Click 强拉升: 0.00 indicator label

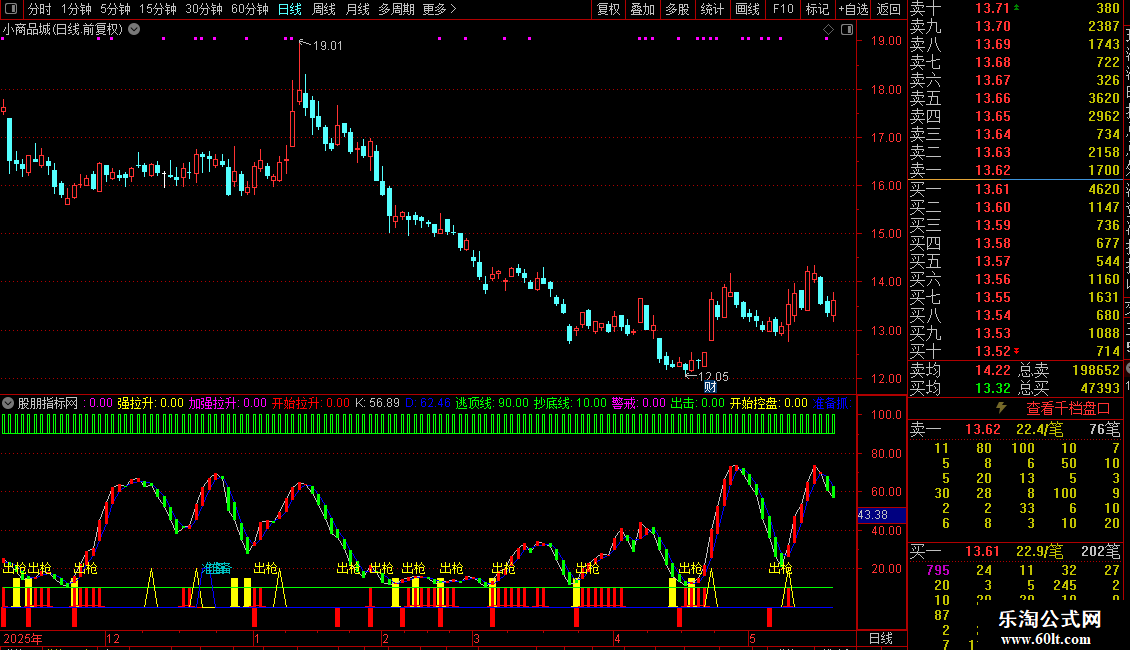(151, 403)
